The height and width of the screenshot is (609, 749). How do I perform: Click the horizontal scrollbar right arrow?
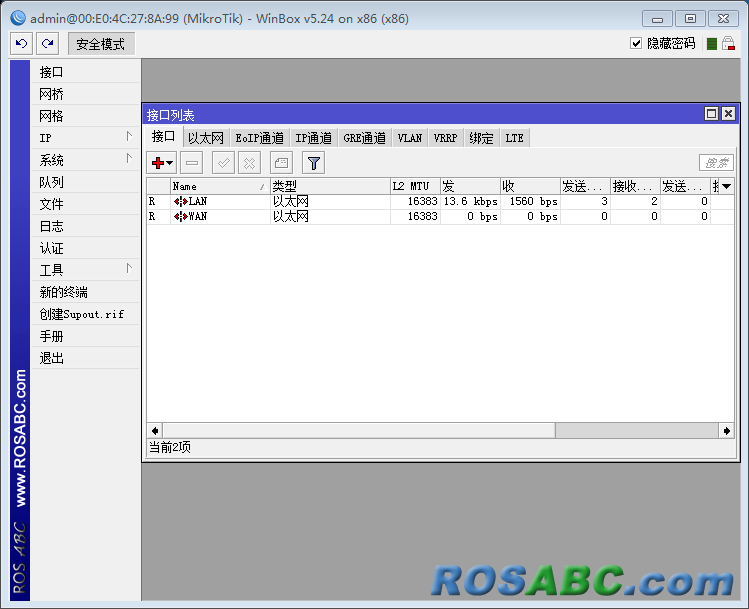tap(727, 431)
